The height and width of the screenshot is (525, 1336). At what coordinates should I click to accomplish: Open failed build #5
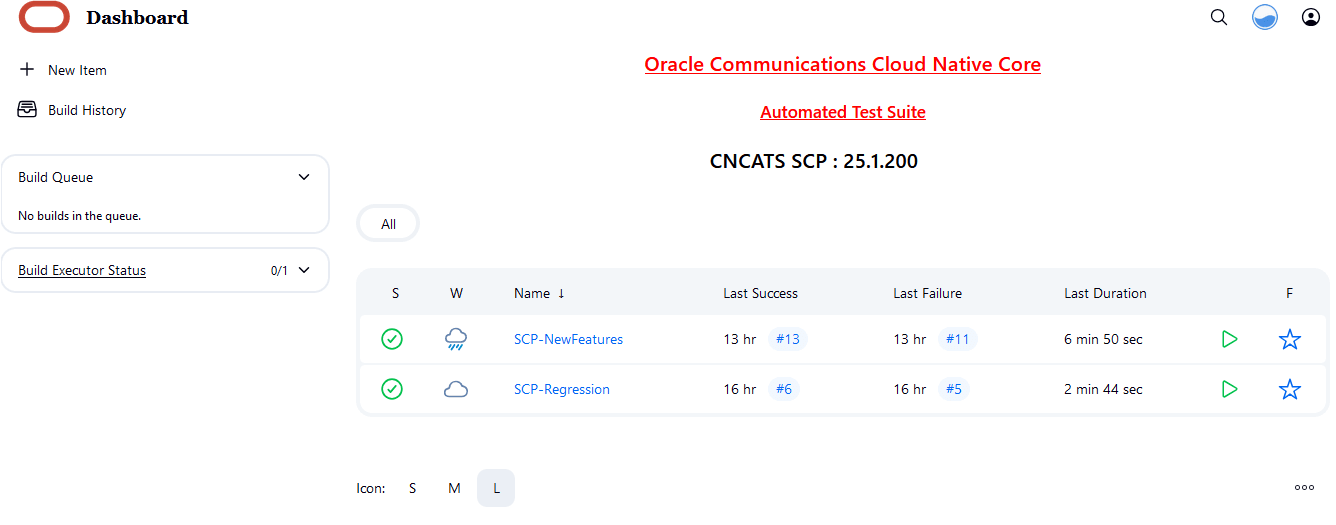[x=954, y=389]
